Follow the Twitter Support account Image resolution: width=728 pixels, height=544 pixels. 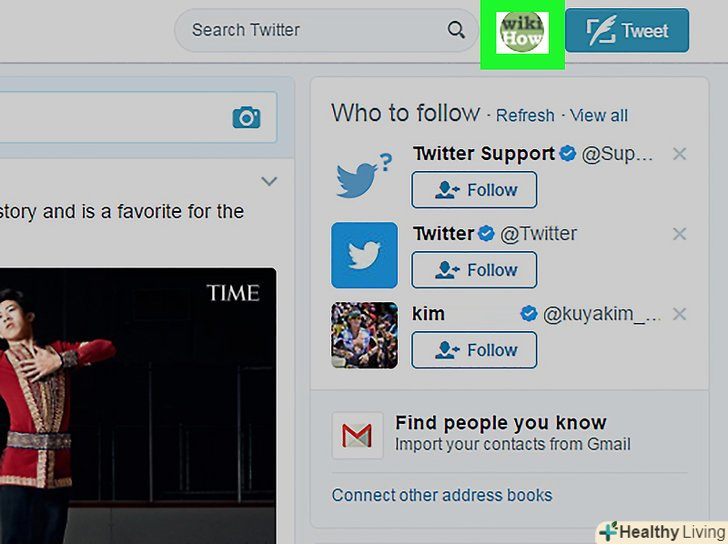[474, 190]
